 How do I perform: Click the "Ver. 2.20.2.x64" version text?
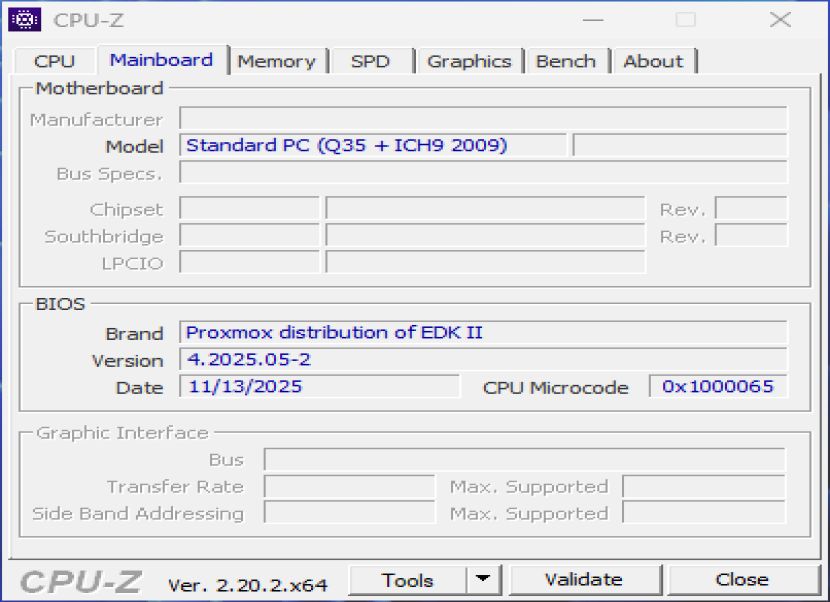(248, 585)
